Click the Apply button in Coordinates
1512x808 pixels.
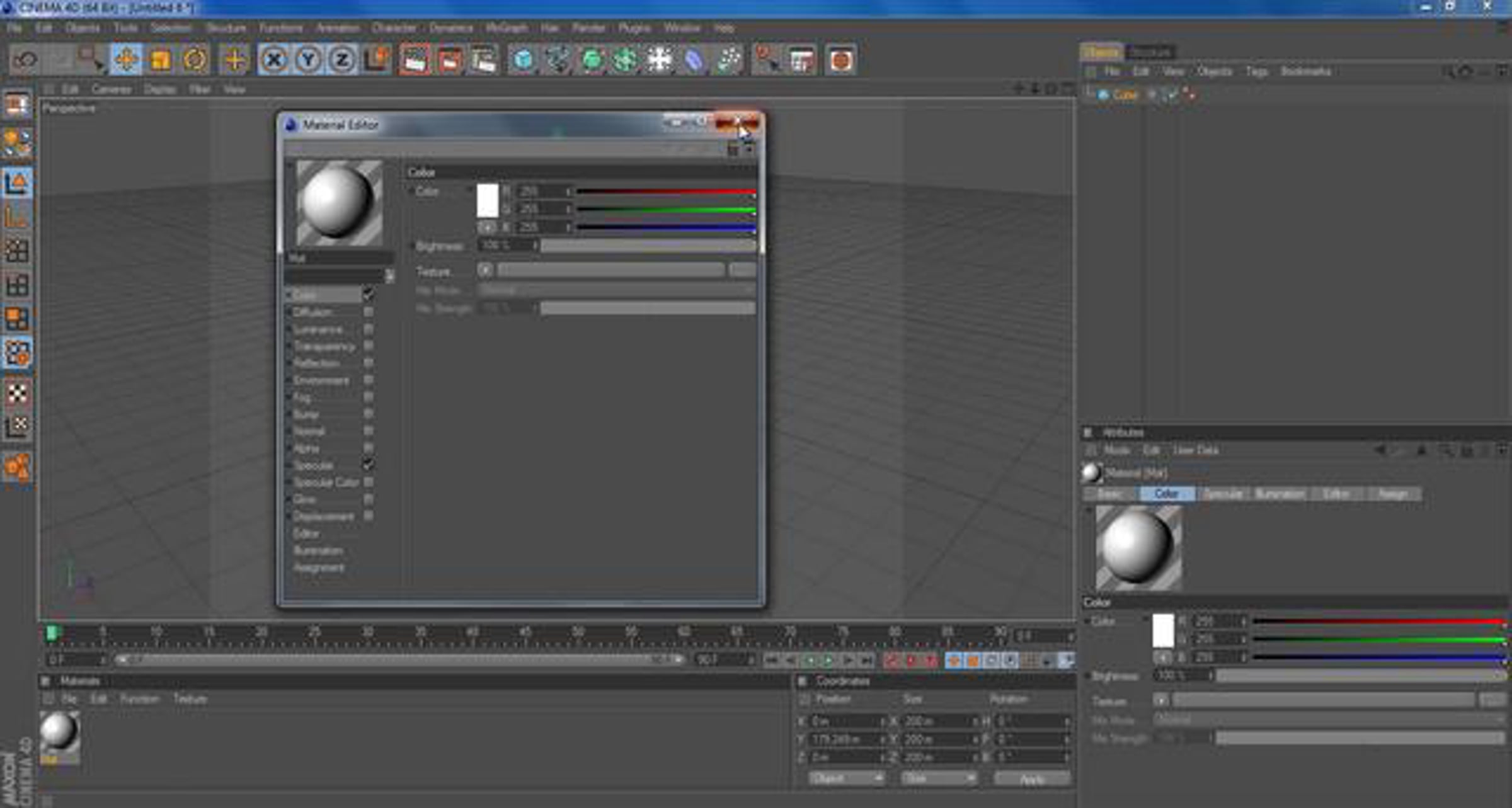click(1032, 778)
